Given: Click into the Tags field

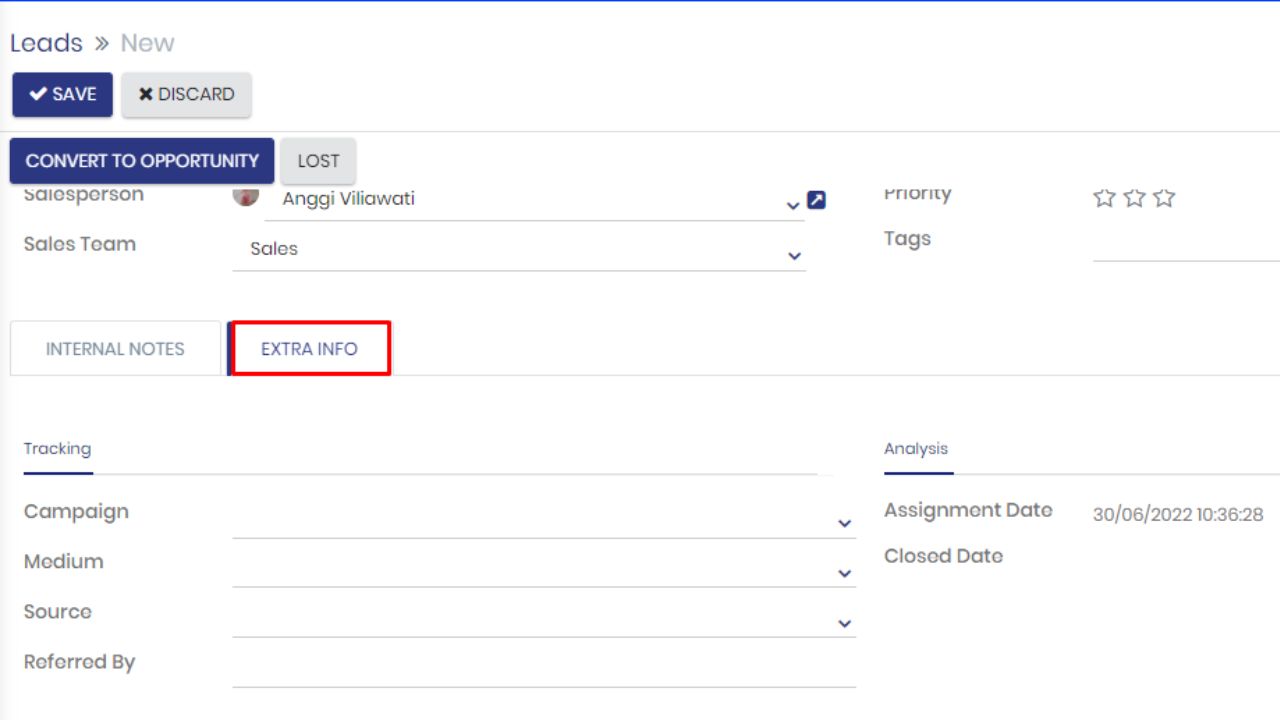Looking at the screenshot, I should (x=1185, y=244).
